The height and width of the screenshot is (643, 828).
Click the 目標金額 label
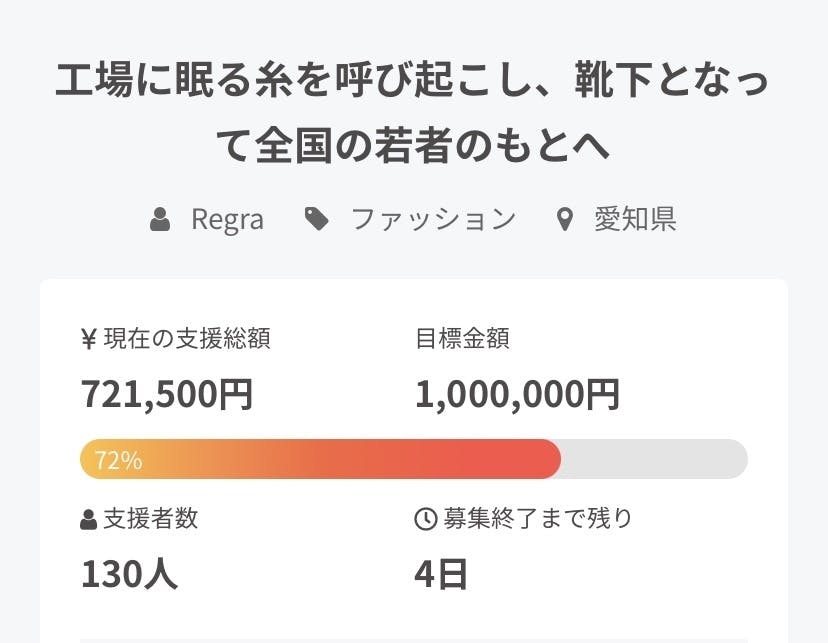tap(462, 339)
